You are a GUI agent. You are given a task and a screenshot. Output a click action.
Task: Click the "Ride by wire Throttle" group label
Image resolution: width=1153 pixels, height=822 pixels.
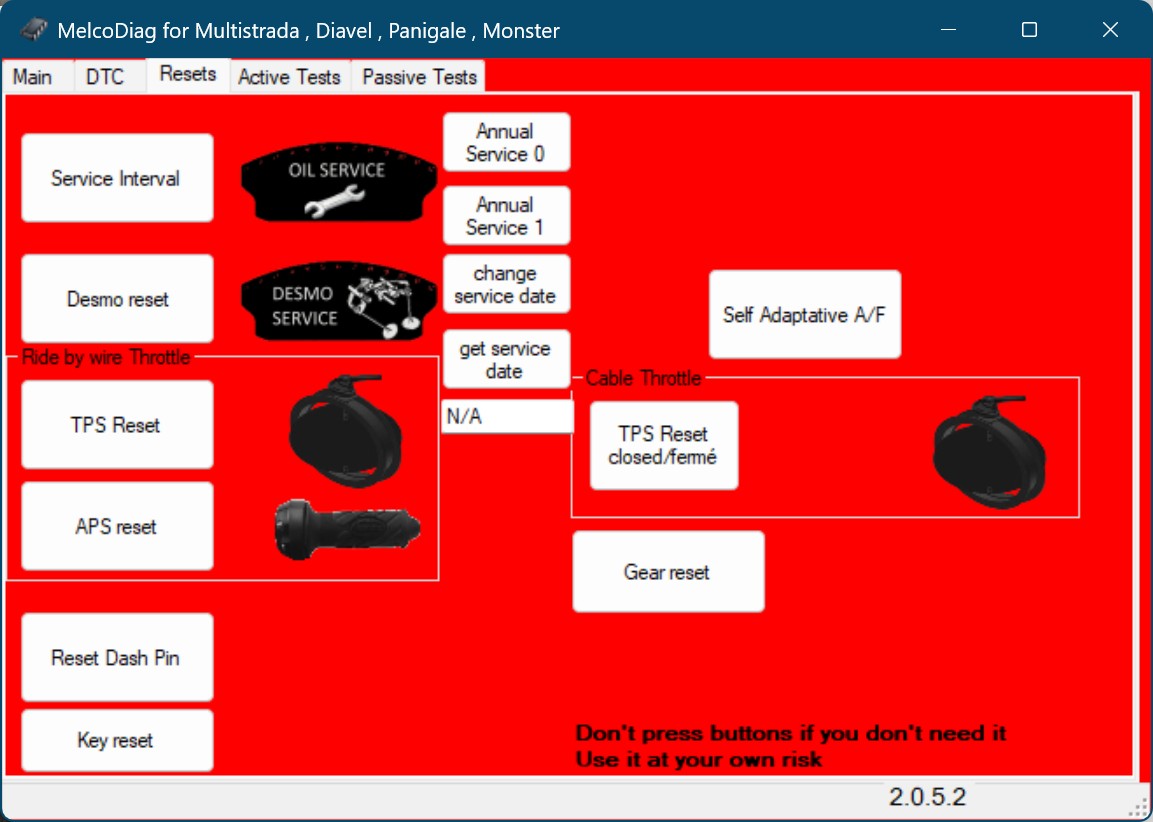coord(106,357)
